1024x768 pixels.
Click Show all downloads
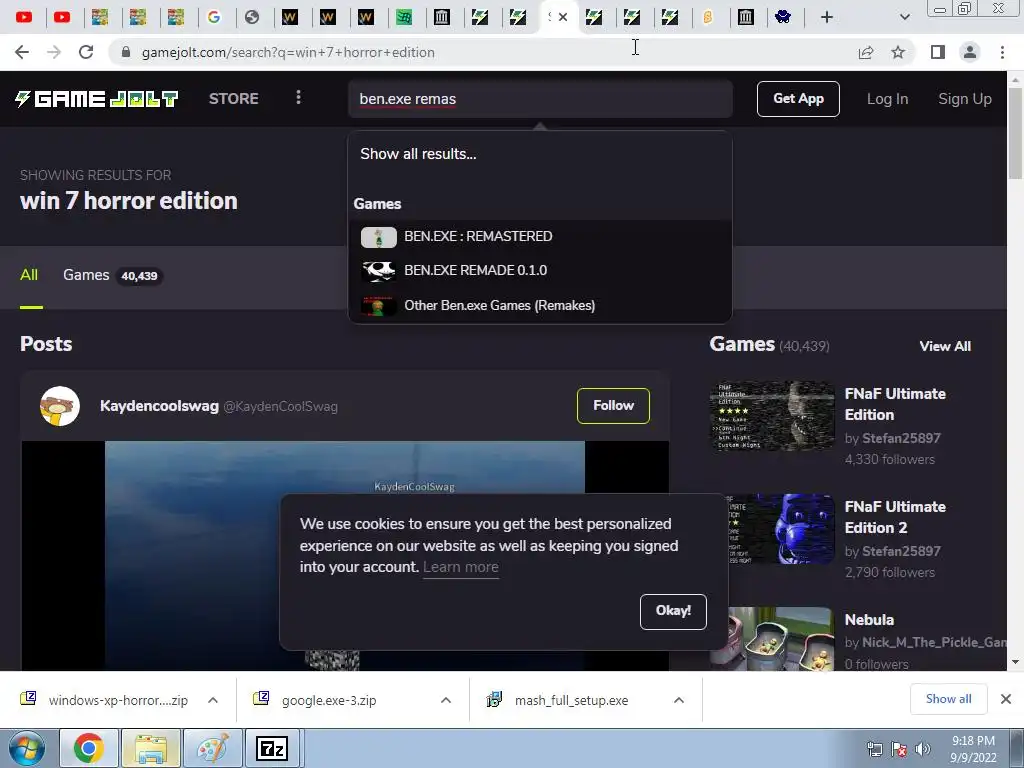tap(948, 699)
